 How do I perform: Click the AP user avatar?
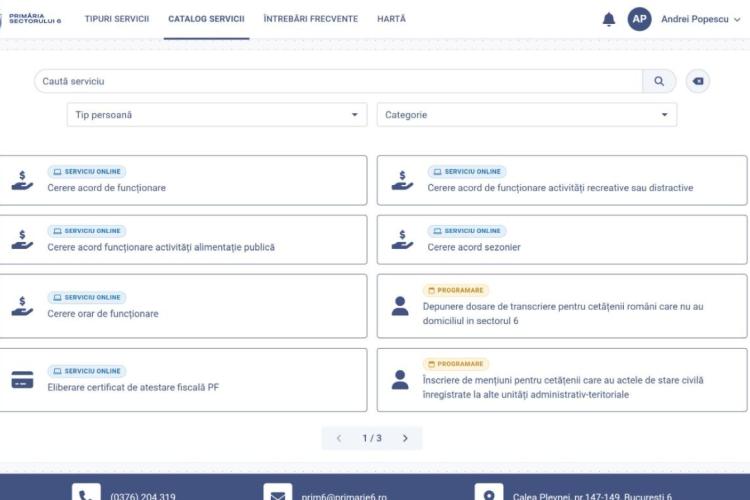tap(640, 19)
